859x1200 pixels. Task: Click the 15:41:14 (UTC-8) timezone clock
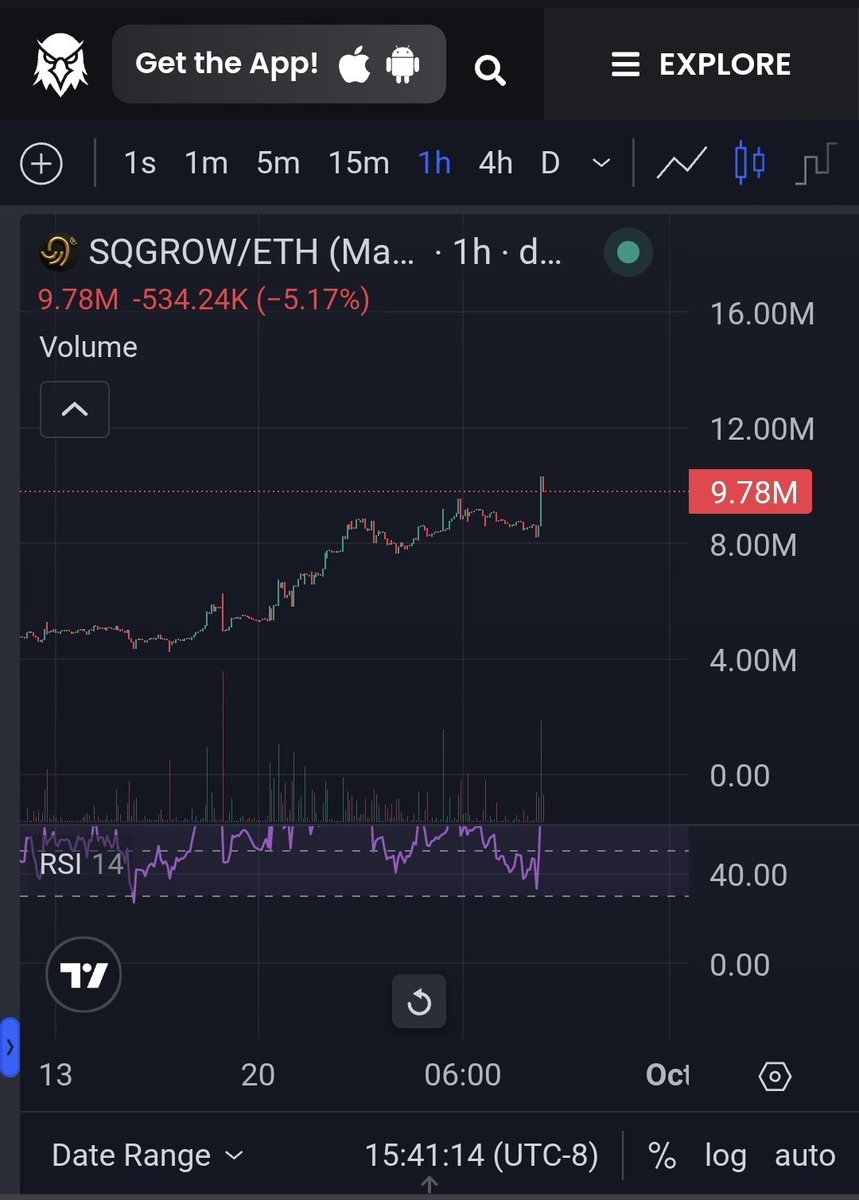(x=481, y=1156)
